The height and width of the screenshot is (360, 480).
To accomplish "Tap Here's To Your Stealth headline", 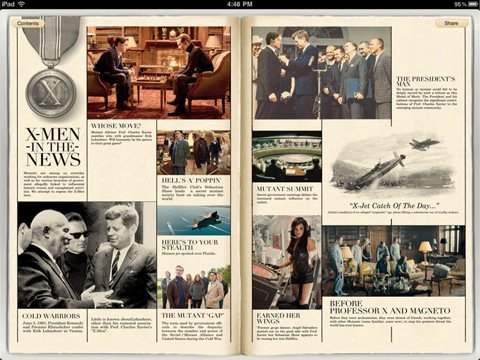I will point(190,245).
